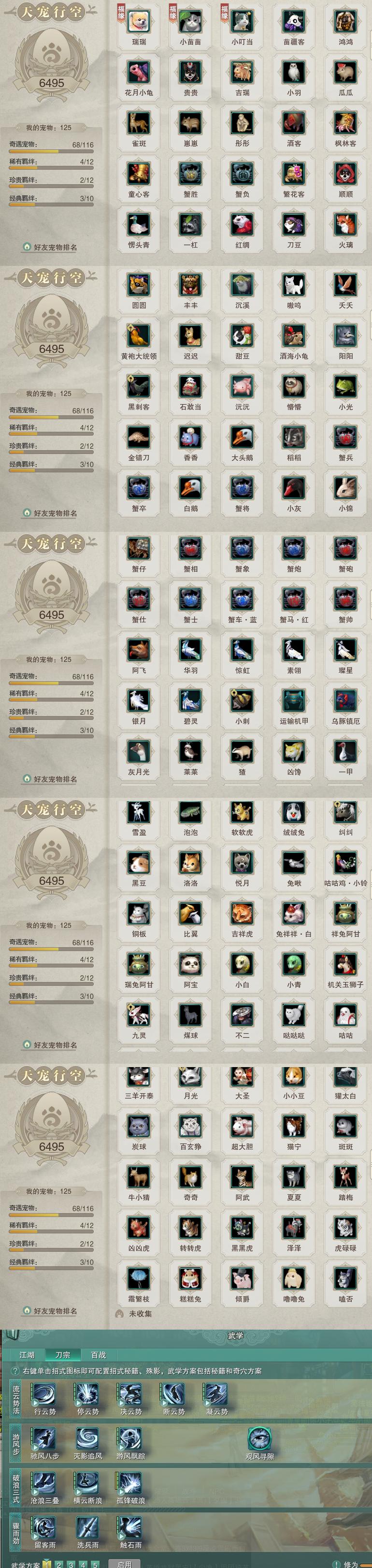Switch to martial arts scheme 5
The width and height of the screenshot is (372, 1568).
click(95, 1564)
